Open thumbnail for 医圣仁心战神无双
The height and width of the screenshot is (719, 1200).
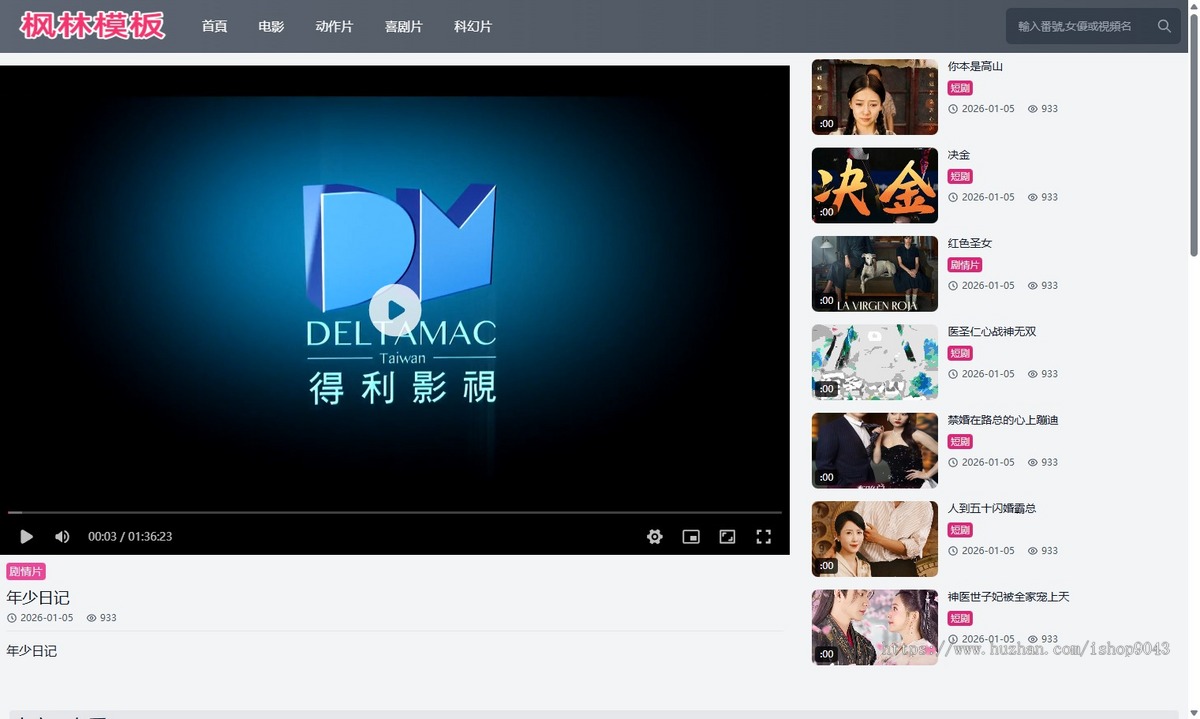(x=875, y=362)
